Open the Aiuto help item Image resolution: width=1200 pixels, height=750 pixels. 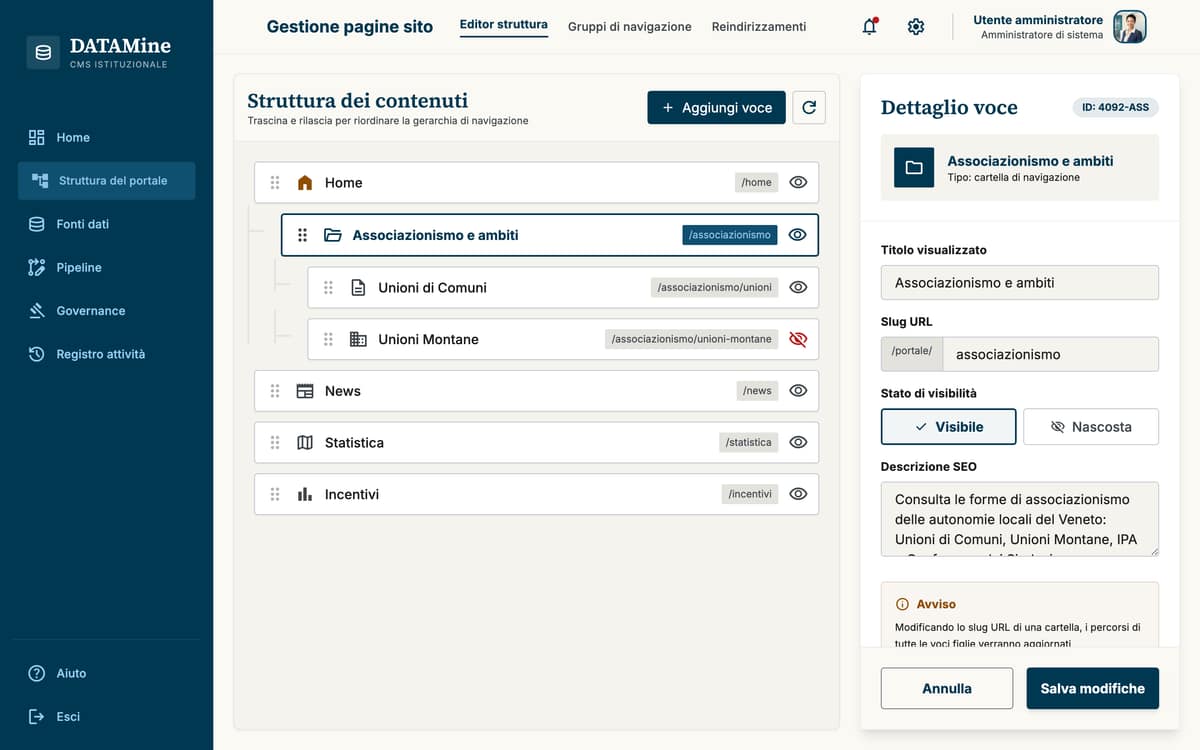(x=106, y=673)
